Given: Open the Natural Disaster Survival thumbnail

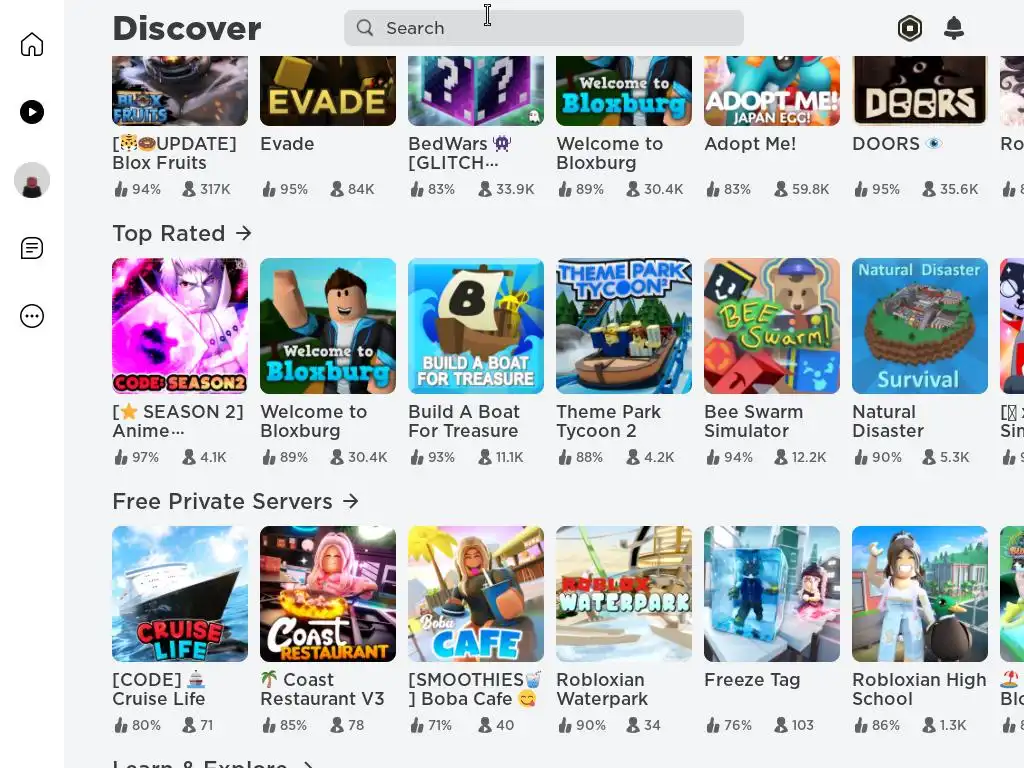Looking at the screenshot, I should pos(920,326).
